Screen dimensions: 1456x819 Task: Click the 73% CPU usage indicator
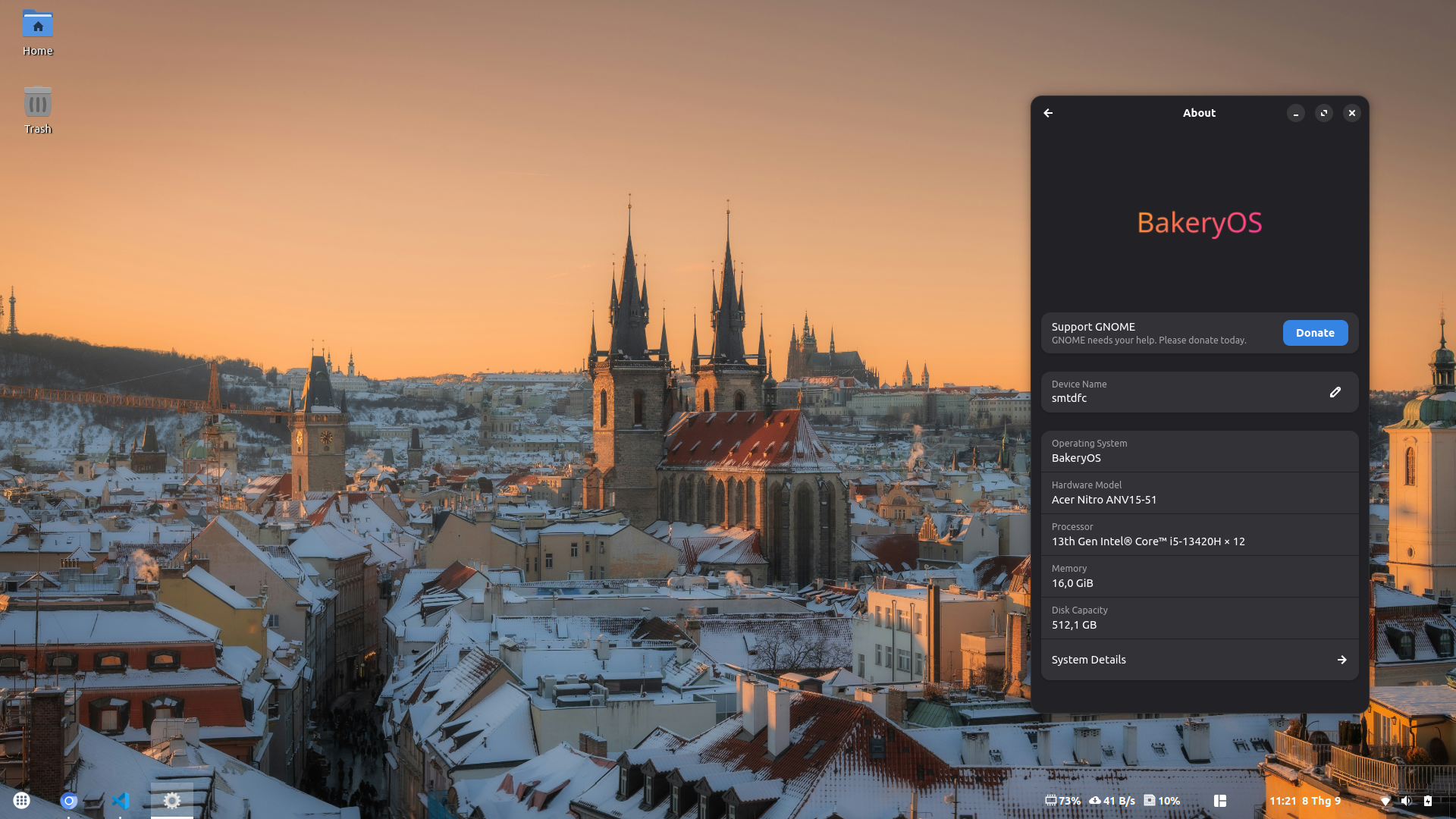click(x=1062, y=801)
